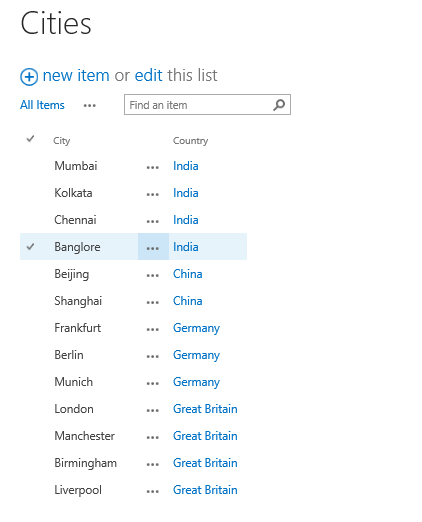422x522 pixels.
Task: Open ellipsis menu for Liverpool row
Action: 153,491
